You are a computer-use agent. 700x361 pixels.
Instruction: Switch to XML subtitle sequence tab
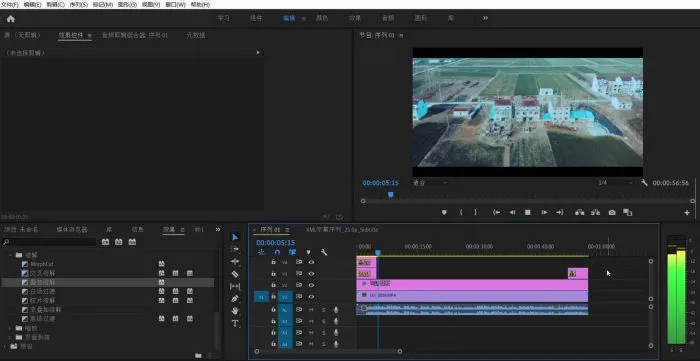pyautogui.click(x=342, y=230)
